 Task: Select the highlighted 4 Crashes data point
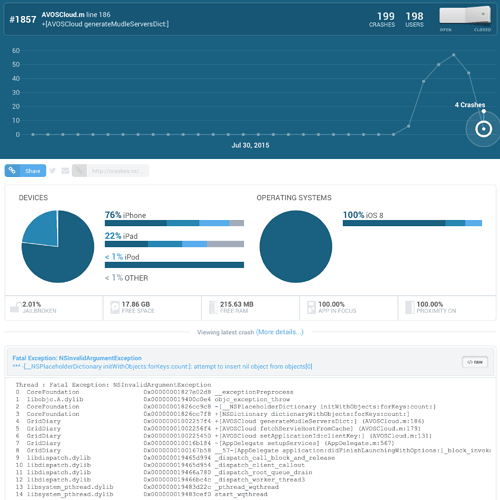483,129
